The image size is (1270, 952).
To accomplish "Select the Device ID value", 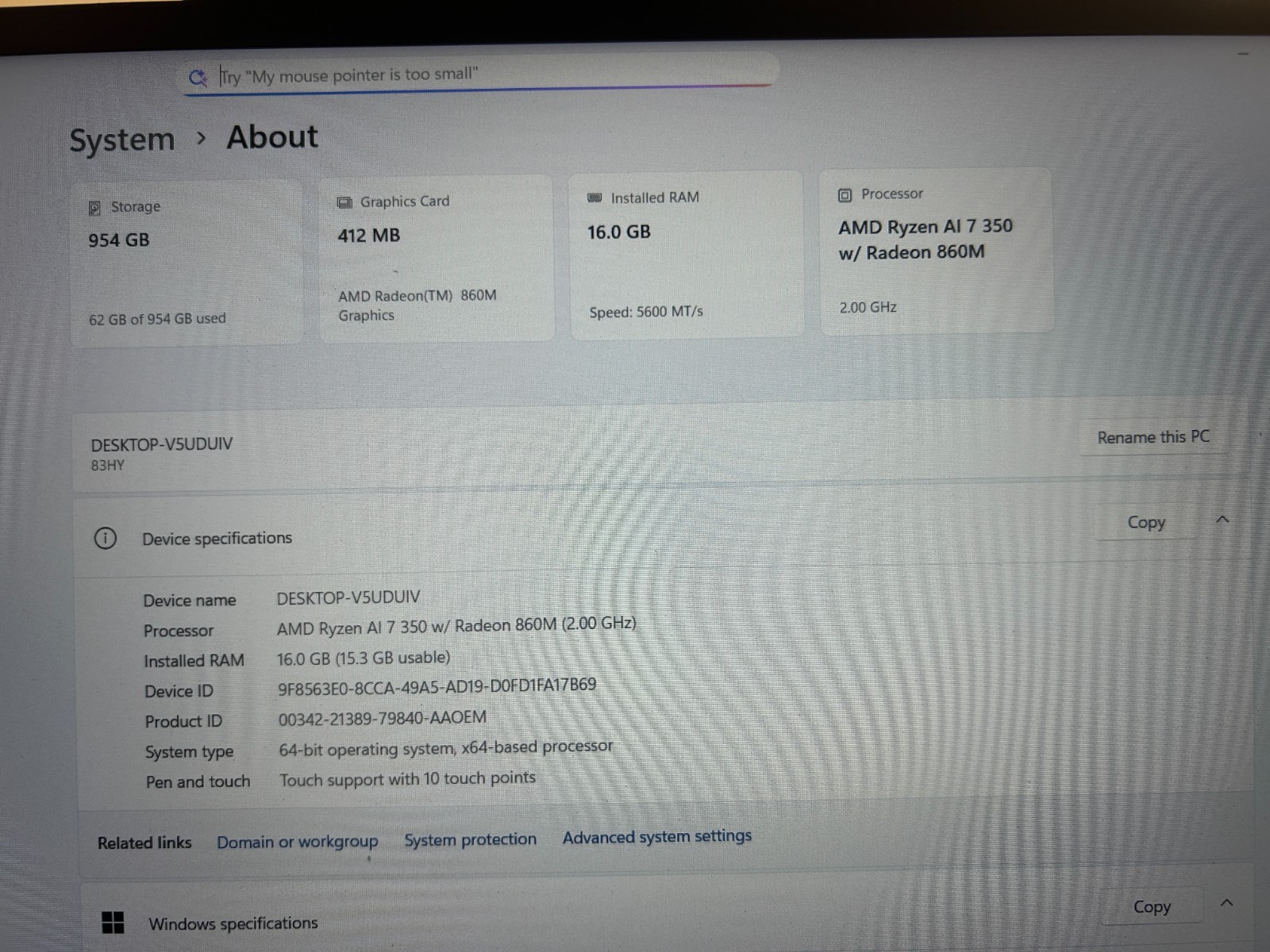I will click(x=437, y=686).
